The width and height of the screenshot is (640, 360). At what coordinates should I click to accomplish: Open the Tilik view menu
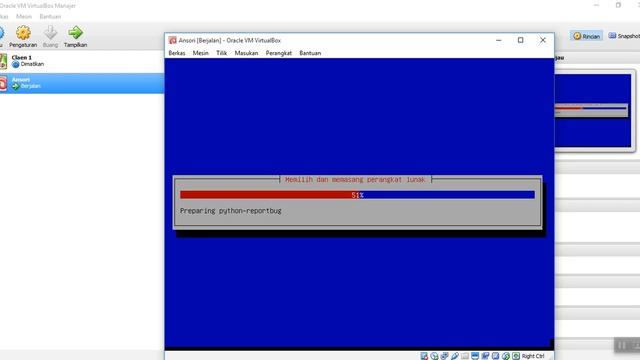222,53
